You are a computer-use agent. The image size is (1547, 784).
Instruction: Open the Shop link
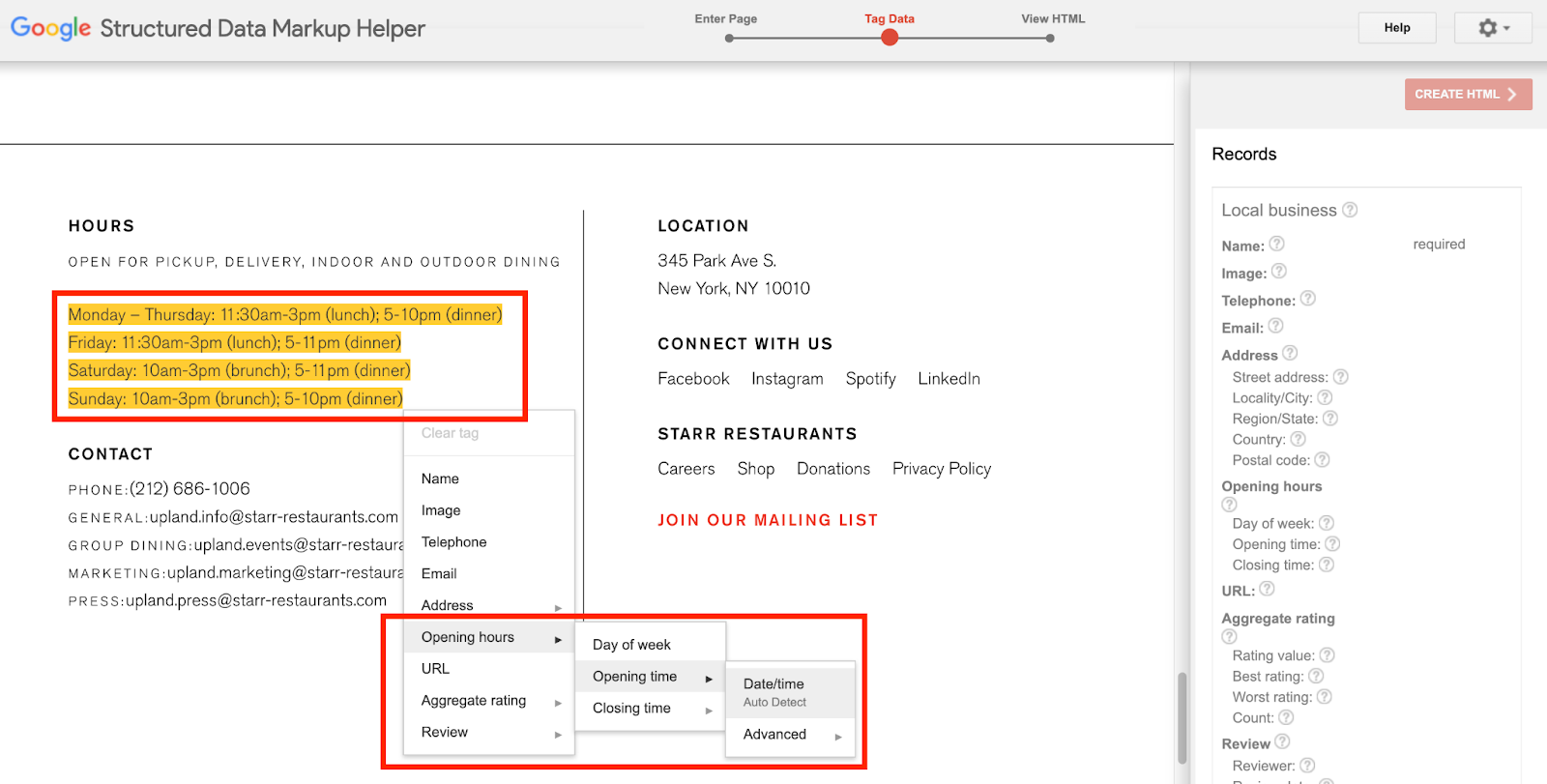756,469
